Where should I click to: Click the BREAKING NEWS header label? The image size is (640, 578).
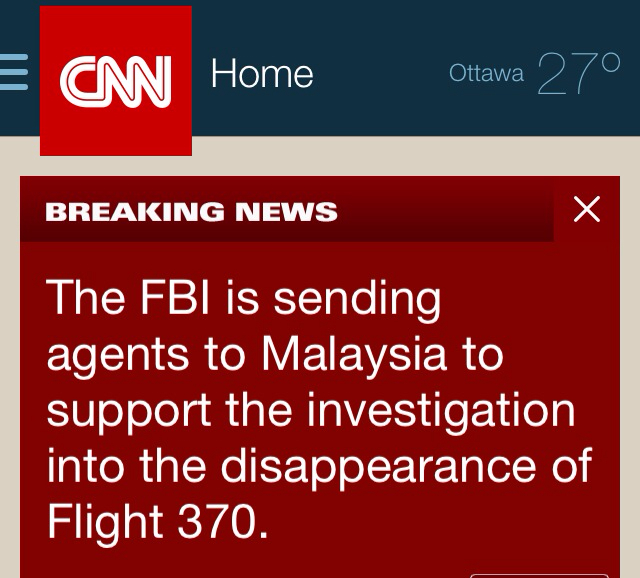pyautogui.click(x=192, y=212)
